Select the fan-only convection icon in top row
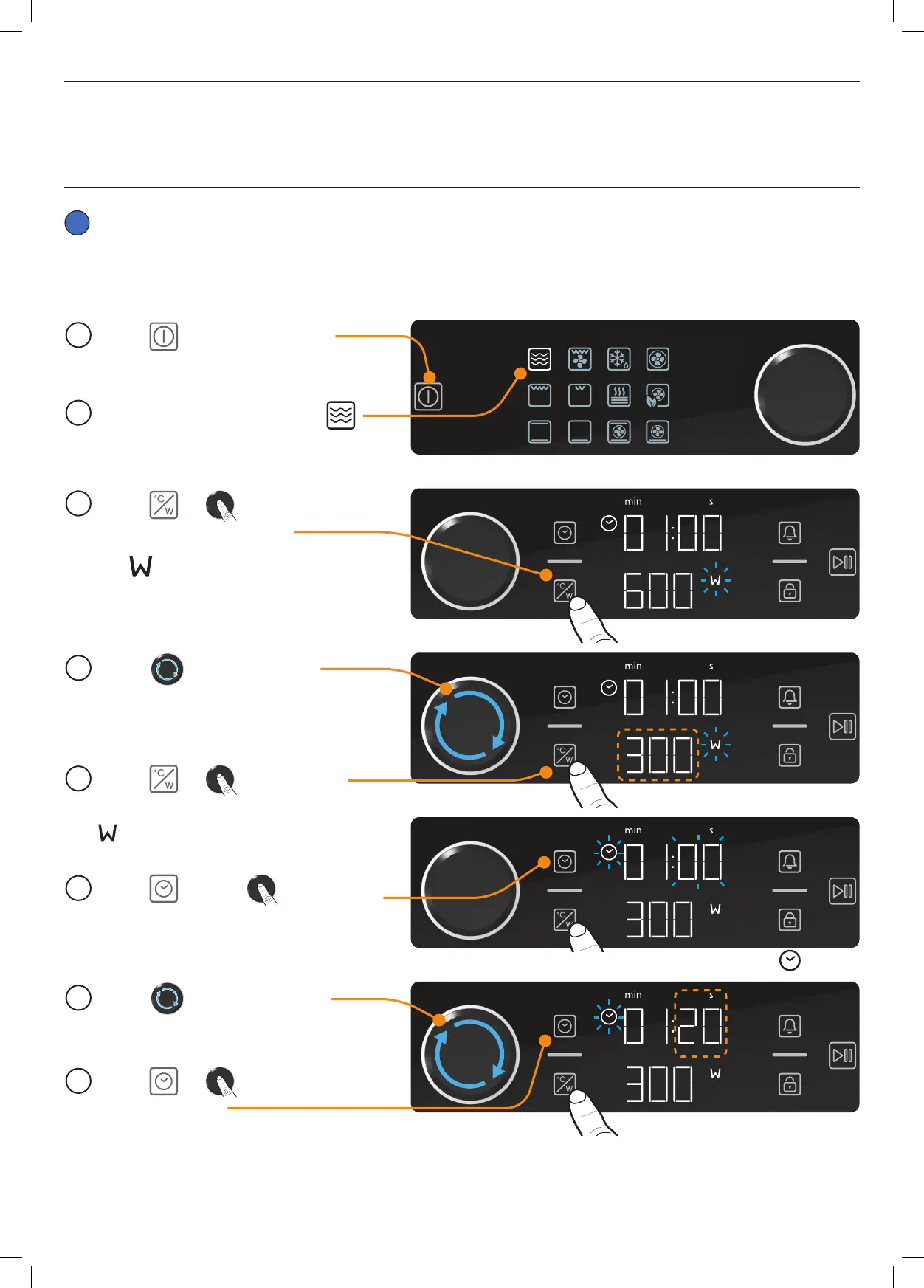Image resolution: width=924 pixels, height=1288 pixels. (x=658, y=359)
